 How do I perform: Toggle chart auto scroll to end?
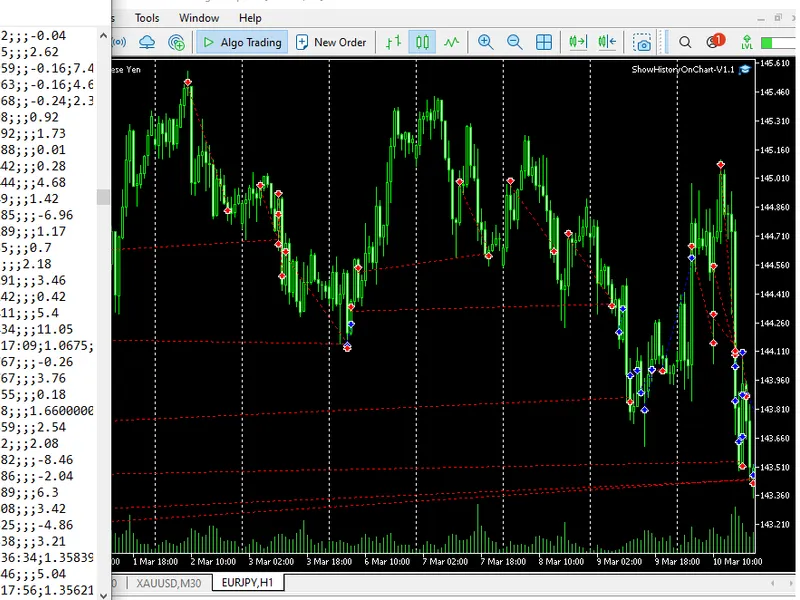[x=578, y=42]
